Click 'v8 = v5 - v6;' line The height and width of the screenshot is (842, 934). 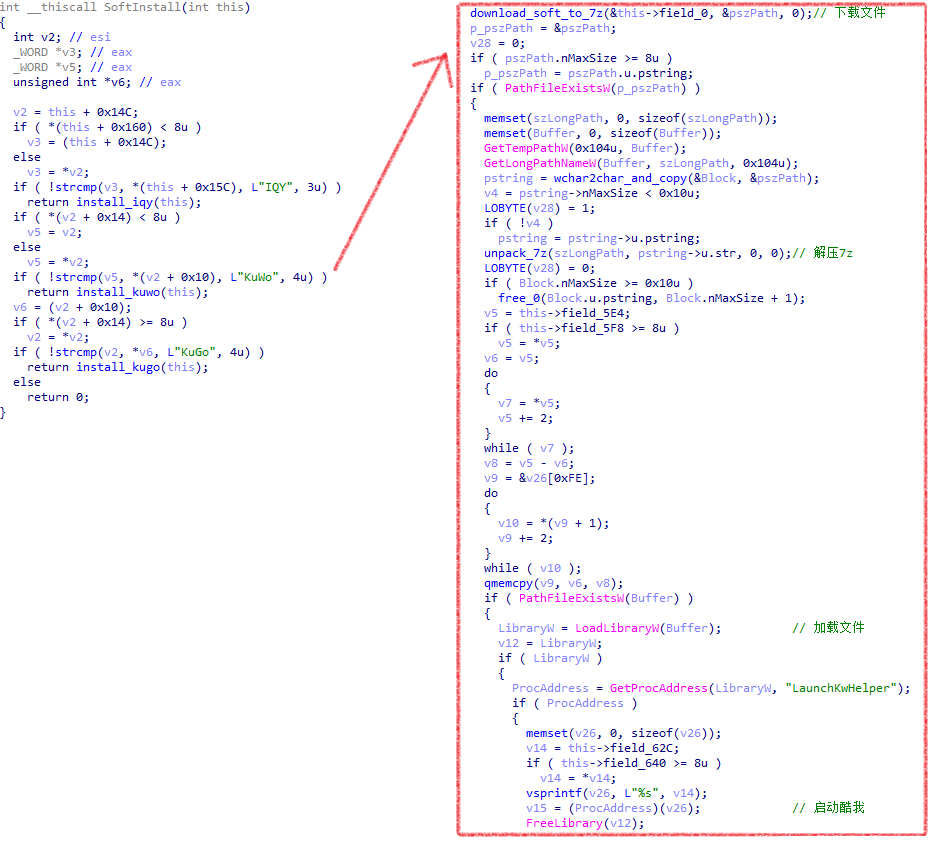[x=528, y=463]
